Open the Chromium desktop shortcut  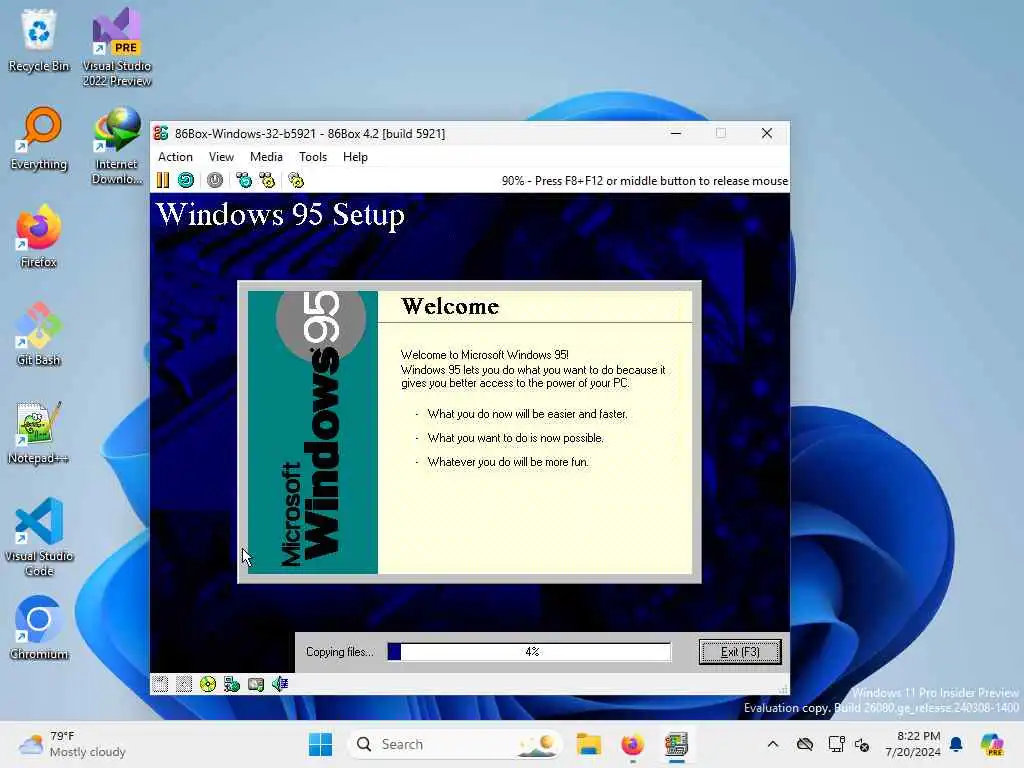pyautogui.click(x=39, y=628)
